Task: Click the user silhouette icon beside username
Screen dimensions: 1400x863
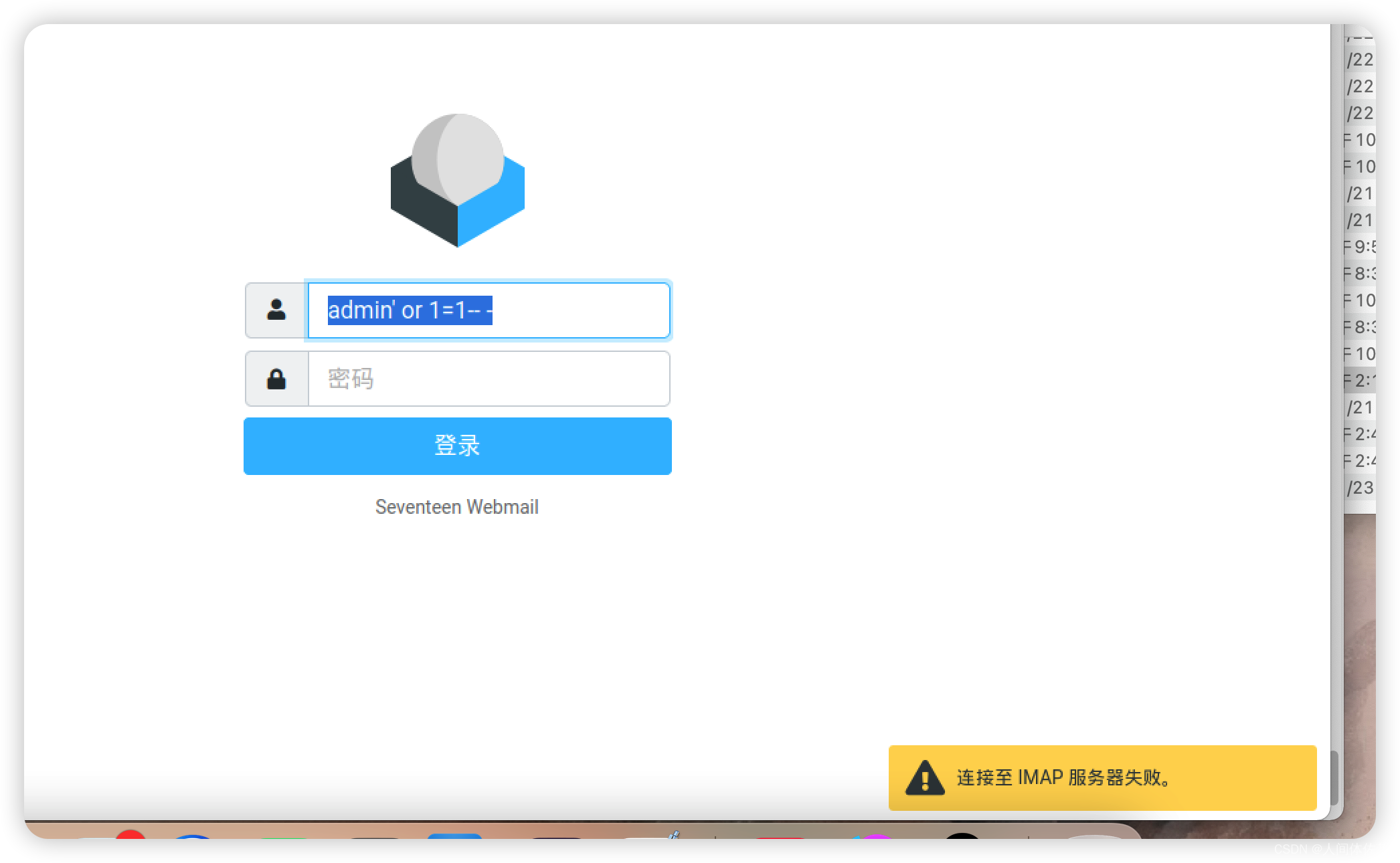Action: coord(276,310)
